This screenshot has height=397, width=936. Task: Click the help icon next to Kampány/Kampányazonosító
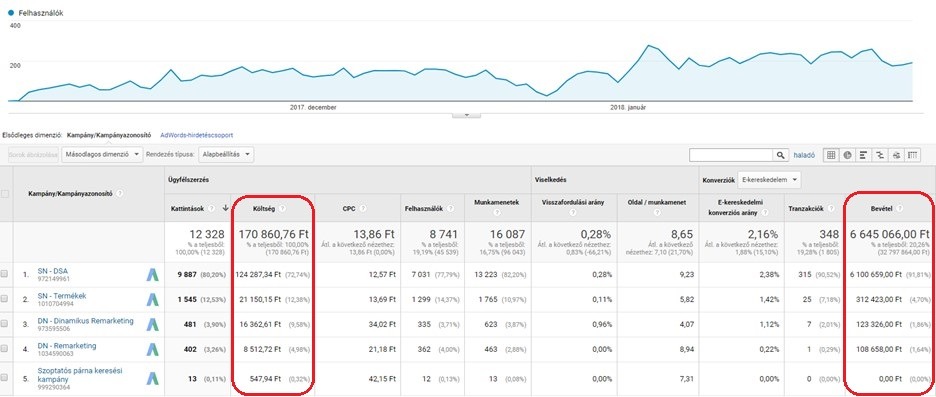point(120,193)
